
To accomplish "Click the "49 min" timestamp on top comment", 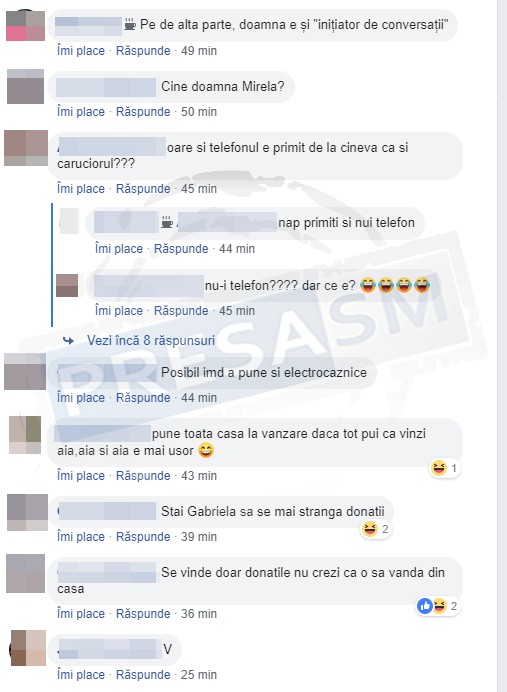I will (x=199, y=51).
